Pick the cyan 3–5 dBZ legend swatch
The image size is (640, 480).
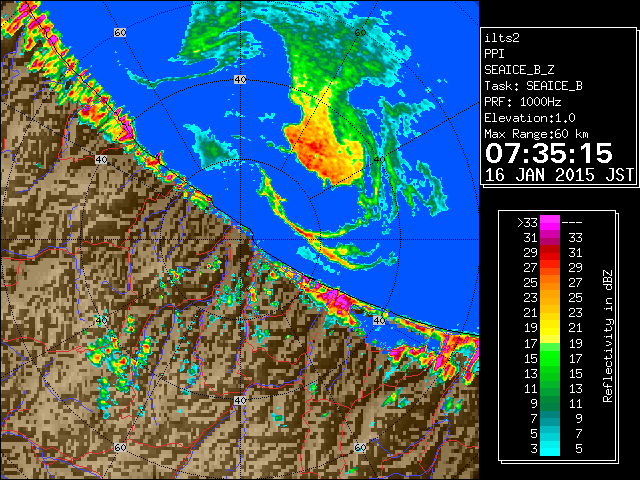click(x=550, y=448)
